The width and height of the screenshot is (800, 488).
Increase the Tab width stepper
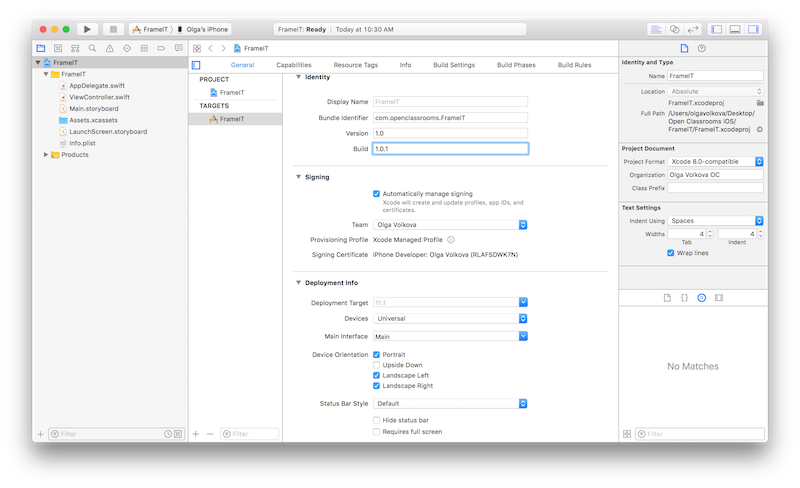point(710,232)
